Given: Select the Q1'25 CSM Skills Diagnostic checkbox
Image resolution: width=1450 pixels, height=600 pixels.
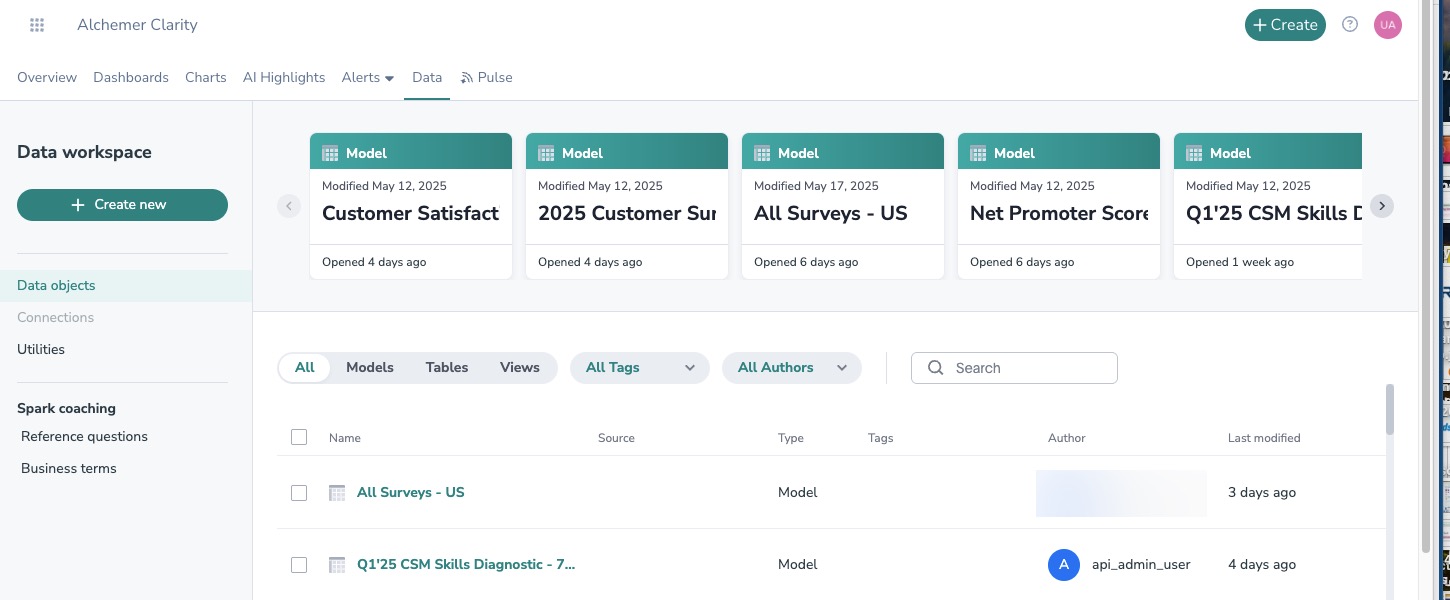Looking at the screenshot, I should (299, 565).
